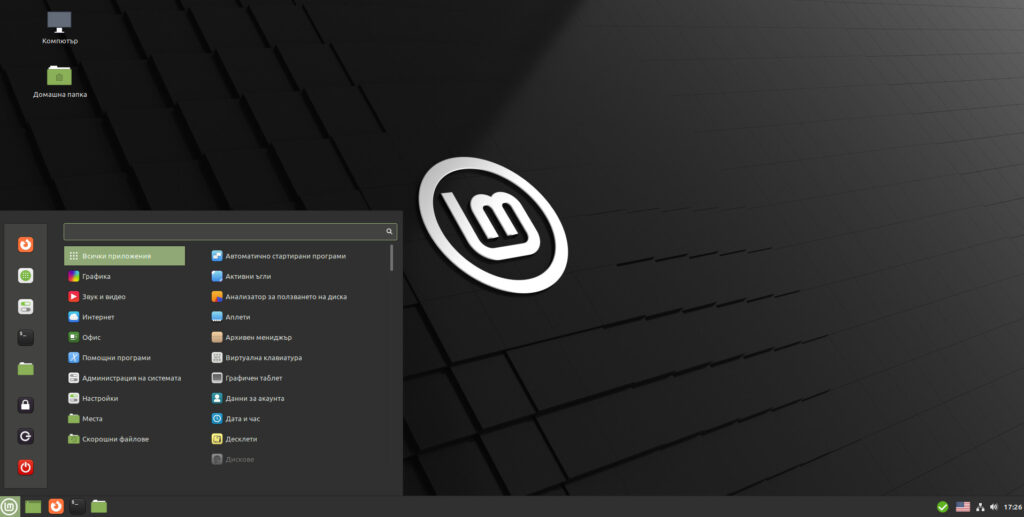Open Terminal from the panel launcher
1024x517 pixels.
point(77,507)
